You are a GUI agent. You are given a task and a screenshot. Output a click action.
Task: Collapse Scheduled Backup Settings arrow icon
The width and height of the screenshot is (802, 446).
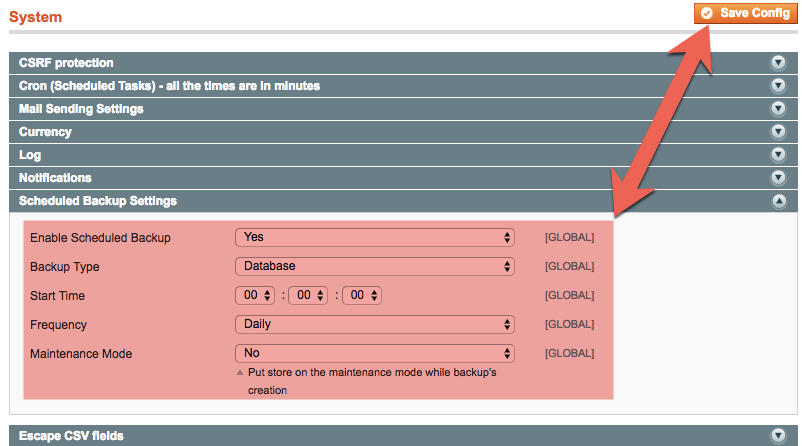coord(778,201)
